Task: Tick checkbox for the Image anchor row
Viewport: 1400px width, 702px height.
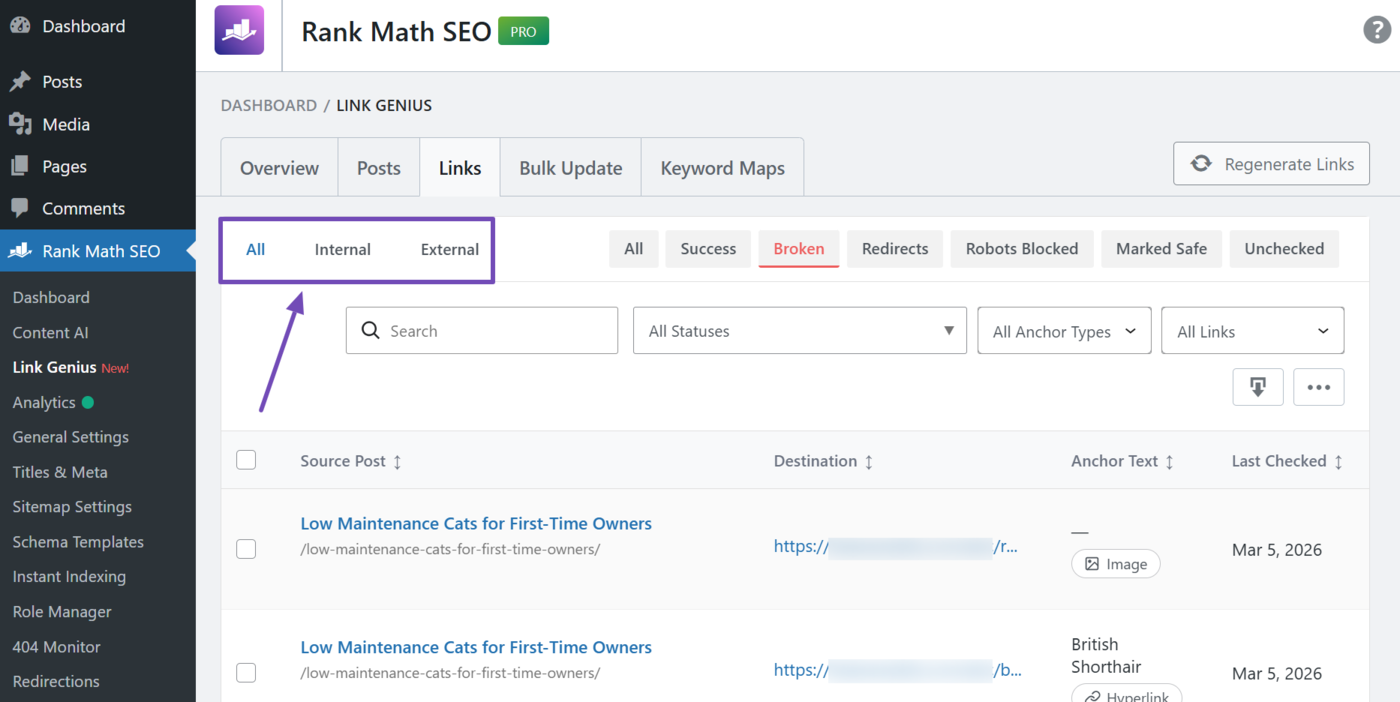Action: pyautogui.click(x=246, y=549)
